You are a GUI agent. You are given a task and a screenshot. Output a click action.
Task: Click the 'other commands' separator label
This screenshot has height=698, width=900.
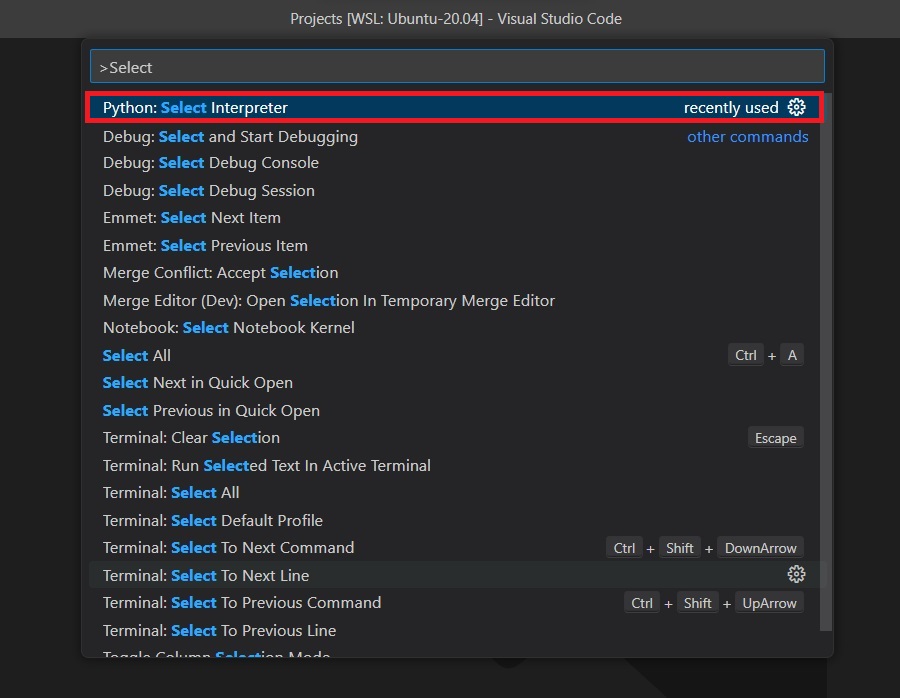click(x=748, y=137)
